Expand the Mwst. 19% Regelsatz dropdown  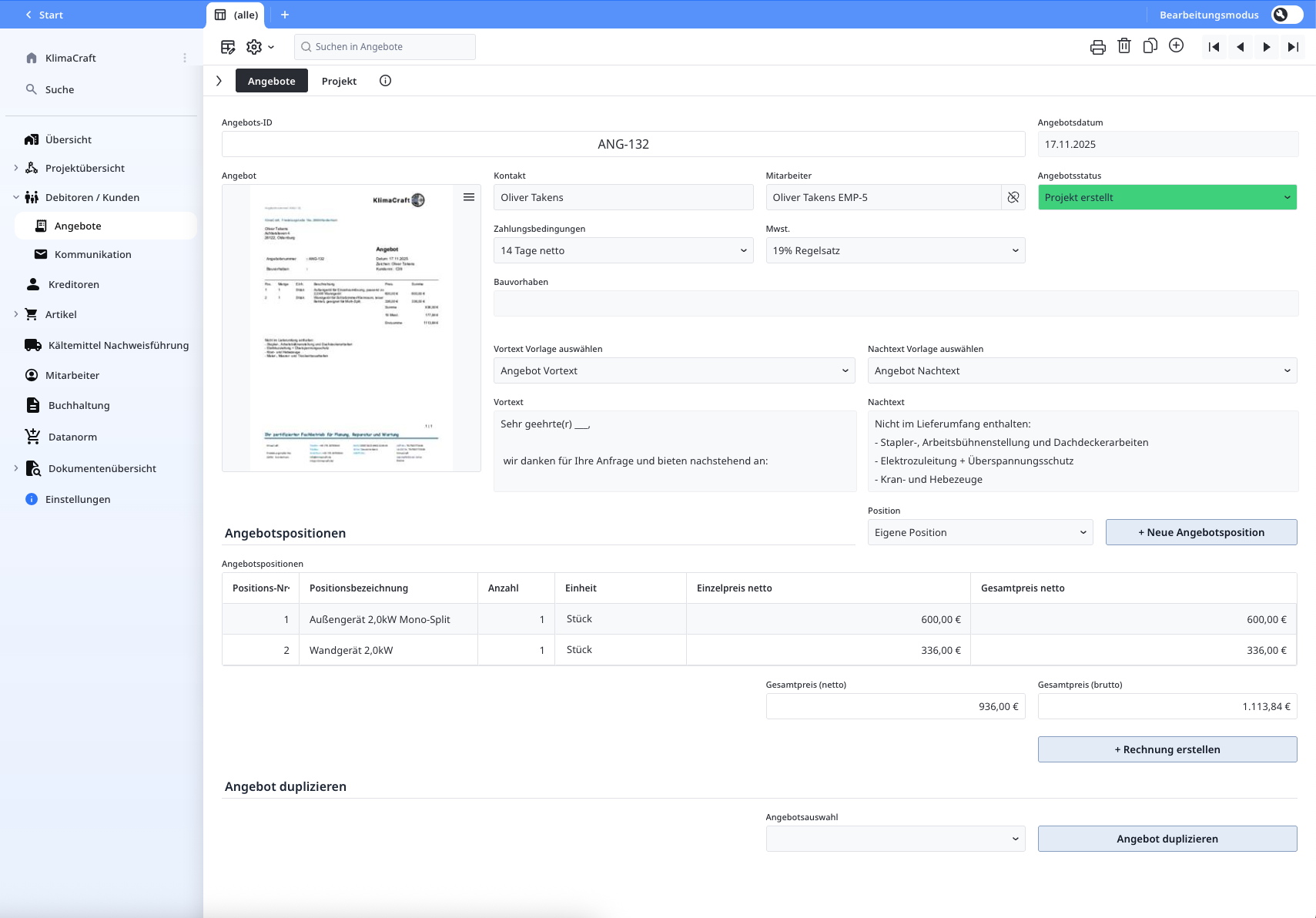[895, 250]
